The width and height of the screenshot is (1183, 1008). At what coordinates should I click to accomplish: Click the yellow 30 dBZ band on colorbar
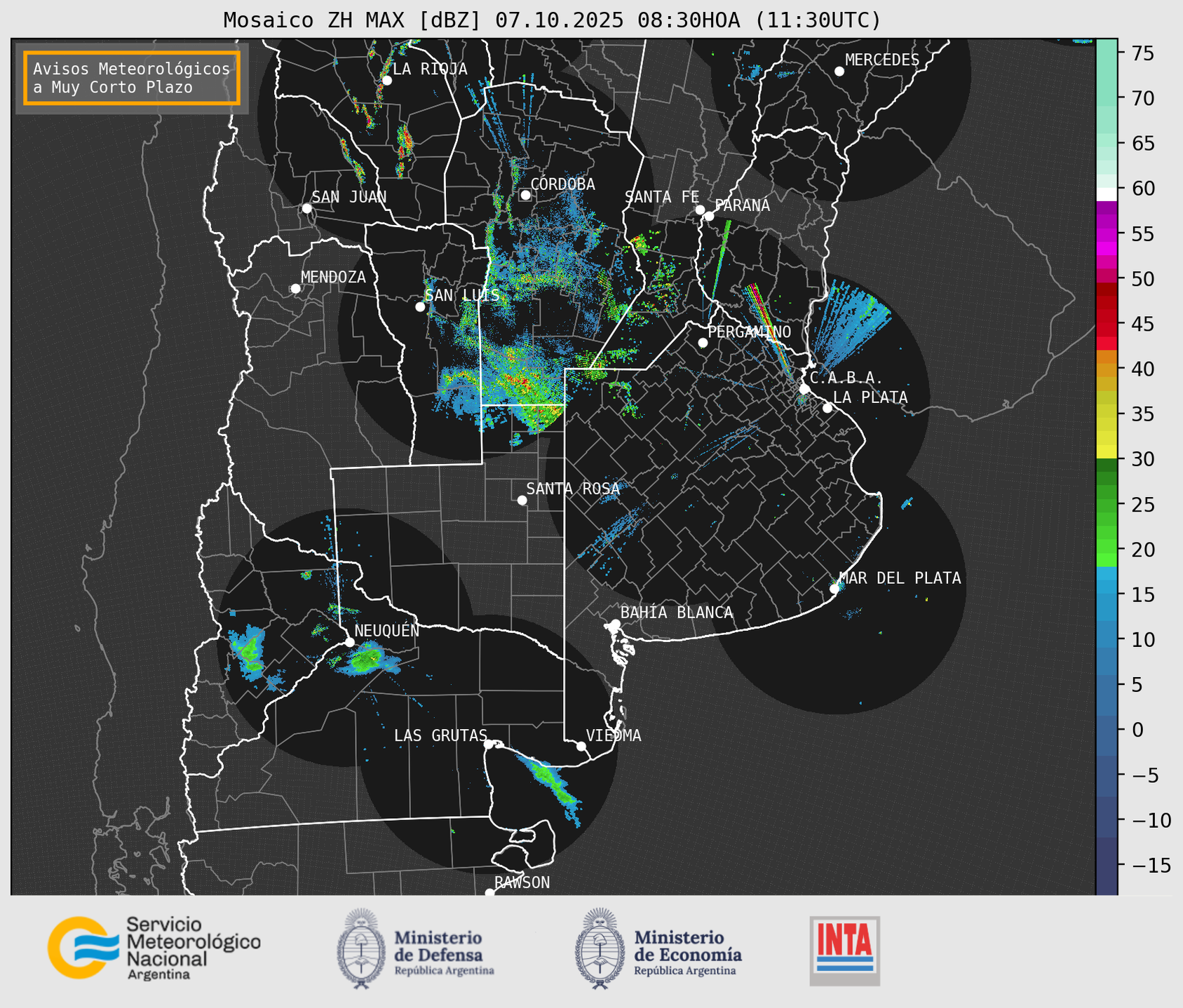pyautogui.click(x=1106, y=453)
